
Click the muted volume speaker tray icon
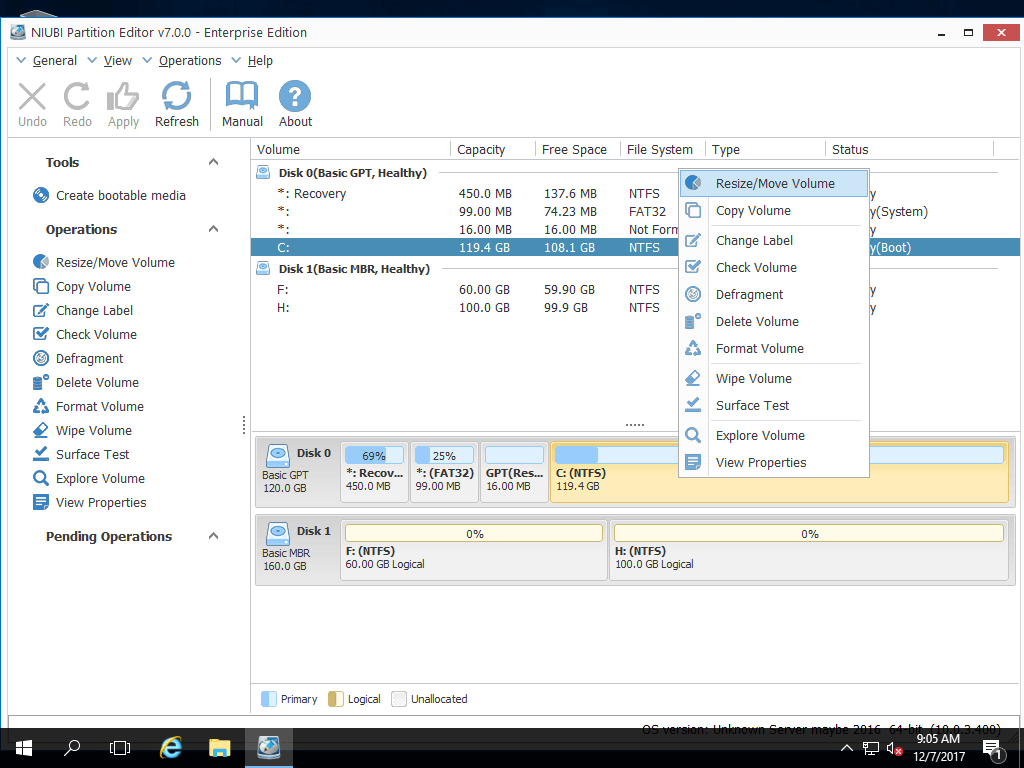tap(895, 748)
